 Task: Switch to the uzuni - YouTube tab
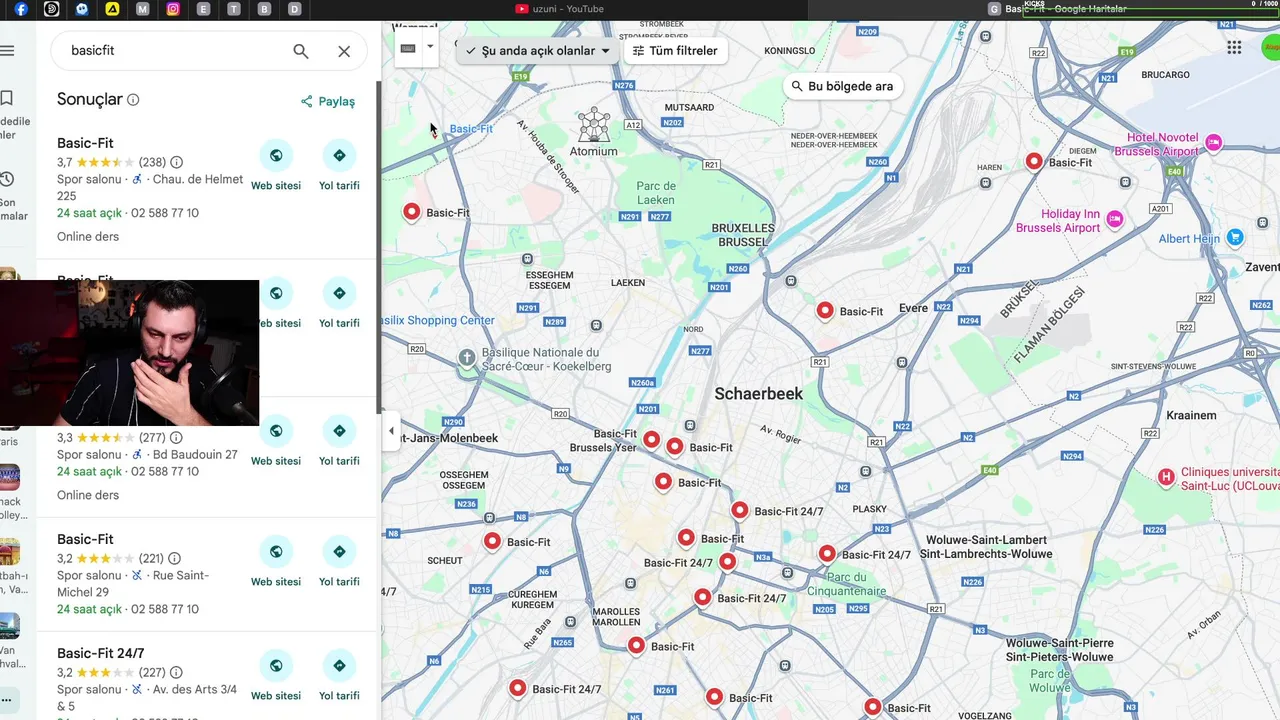560,9
